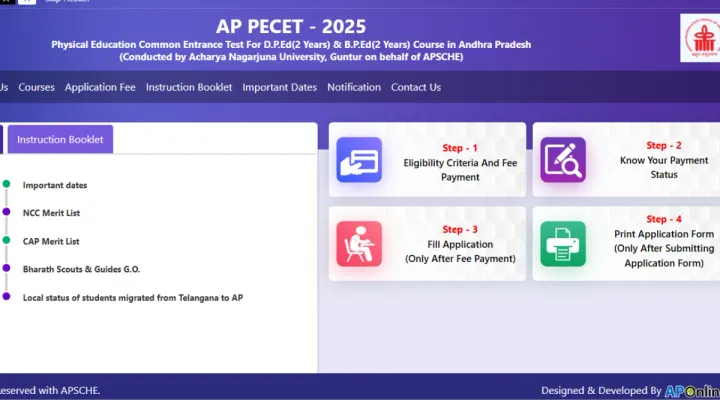Click the university logo in the header

pos(699,39)
